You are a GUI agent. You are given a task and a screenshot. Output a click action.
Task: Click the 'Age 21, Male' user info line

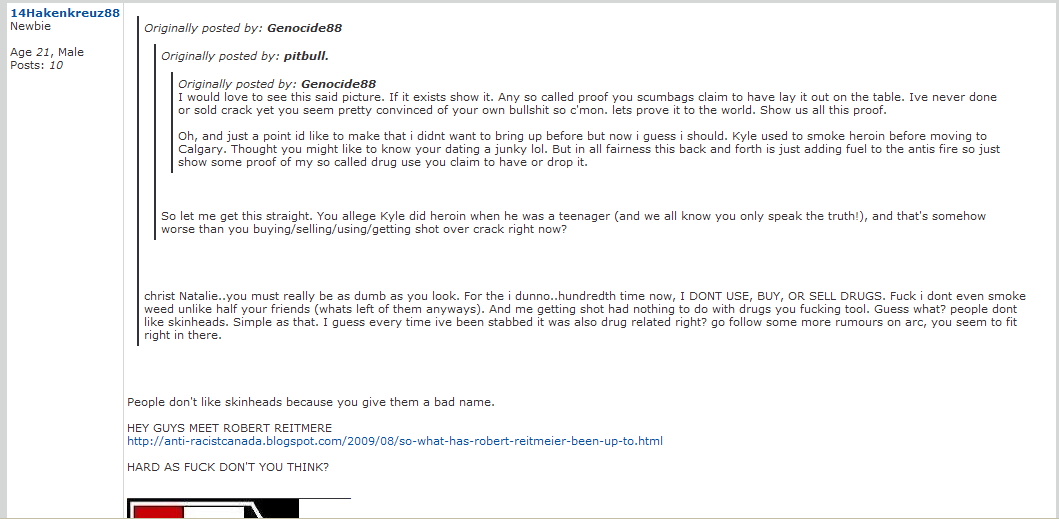47,52
